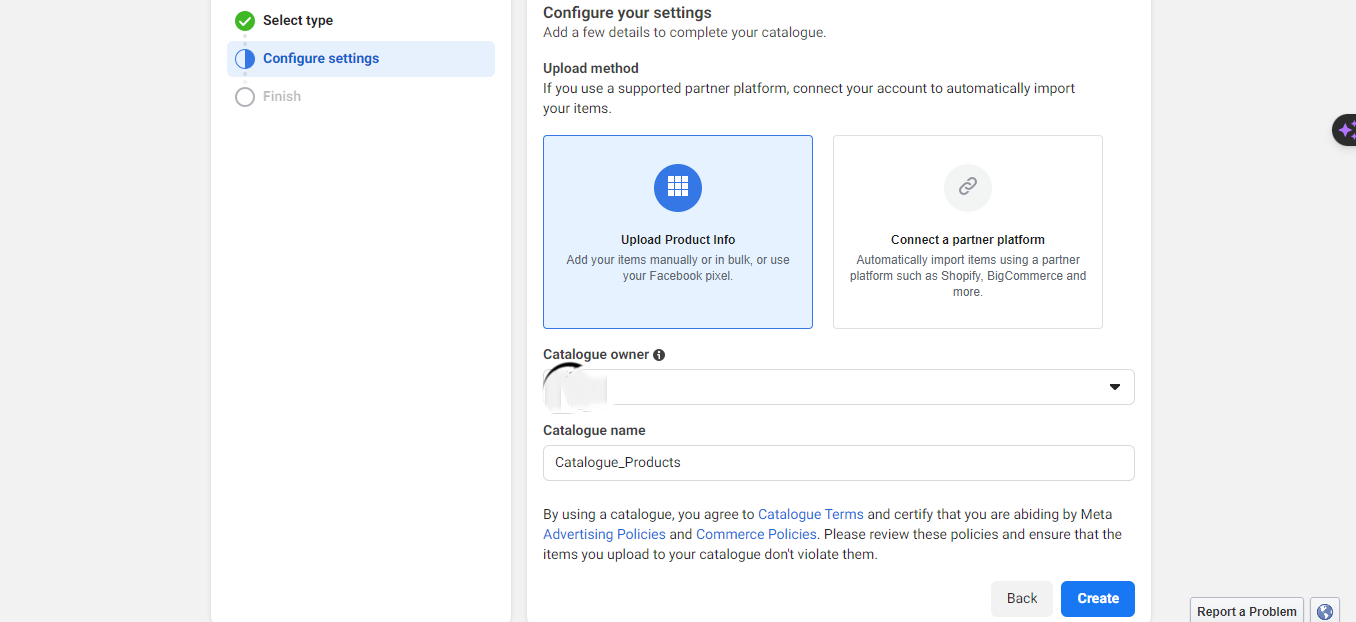Open the Catalogue Terms link
Screen dimensions: 1356x622
click(x=810, y=515)
